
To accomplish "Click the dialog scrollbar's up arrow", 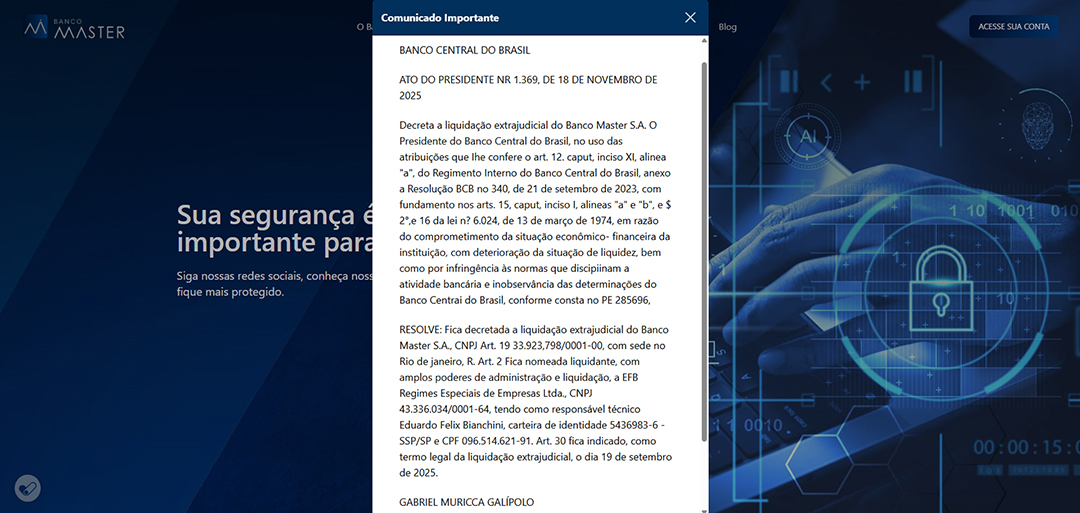I will pyautogui.click(x=703, y=41).
